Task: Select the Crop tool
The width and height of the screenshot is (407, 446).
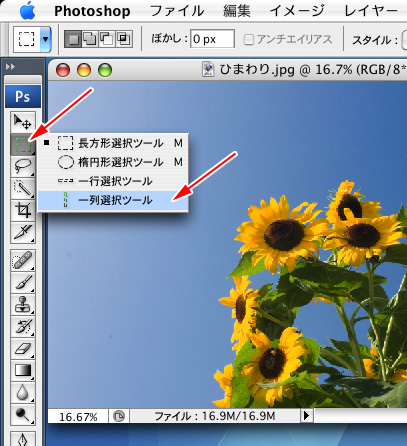Action: click(23, 211)
